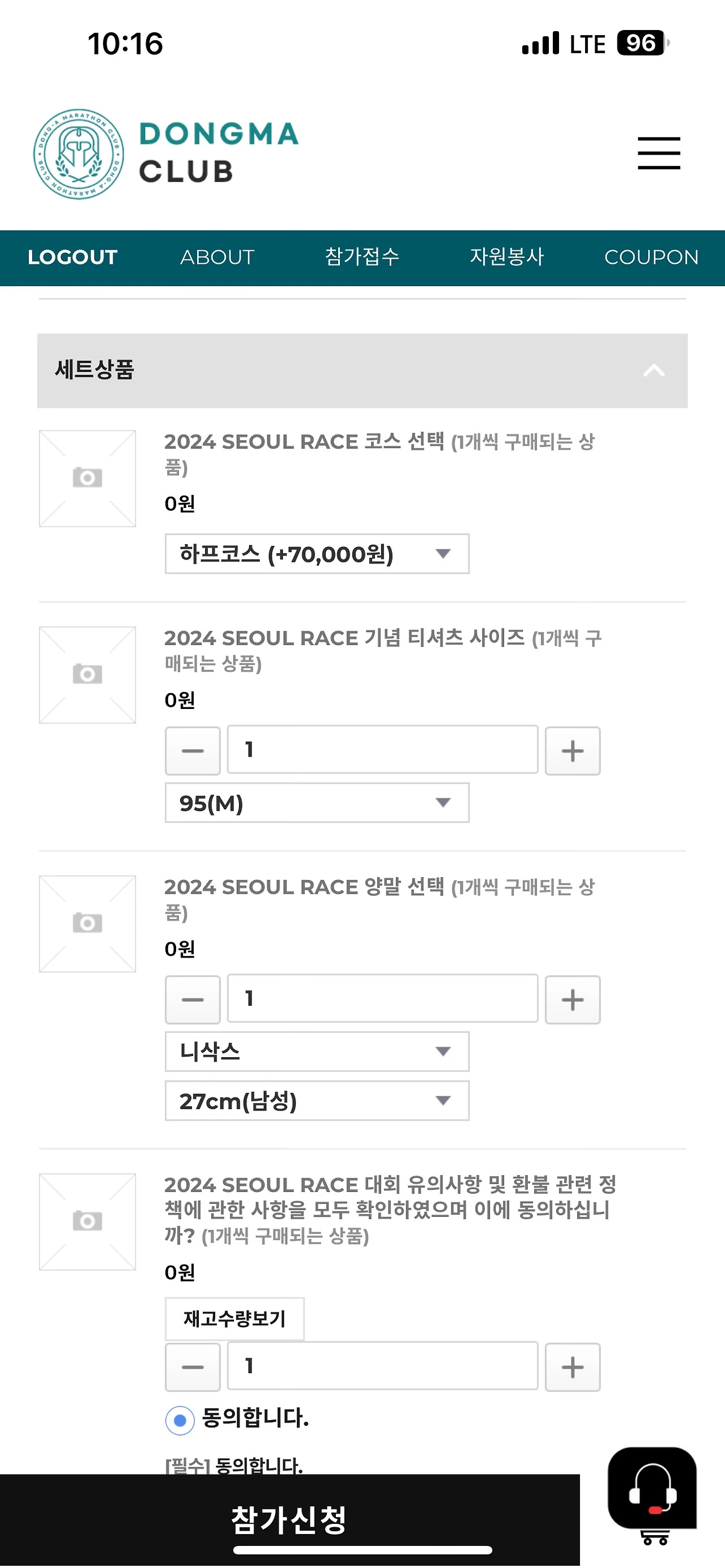The height and width of the screenshot is (1568, 725).
Task: Open the COUPON menu item
Action: click(x=651, y=257)
